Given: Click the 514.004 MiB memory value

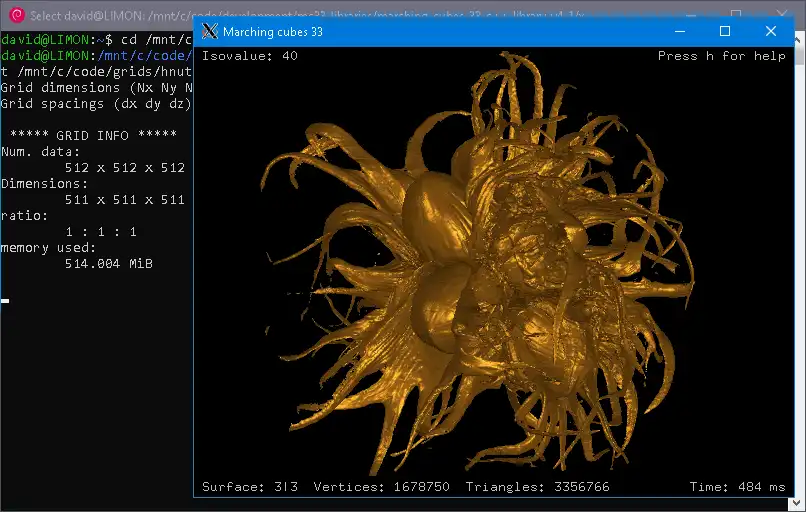Looking at the screenshot, I should click(x=108, y=263).
